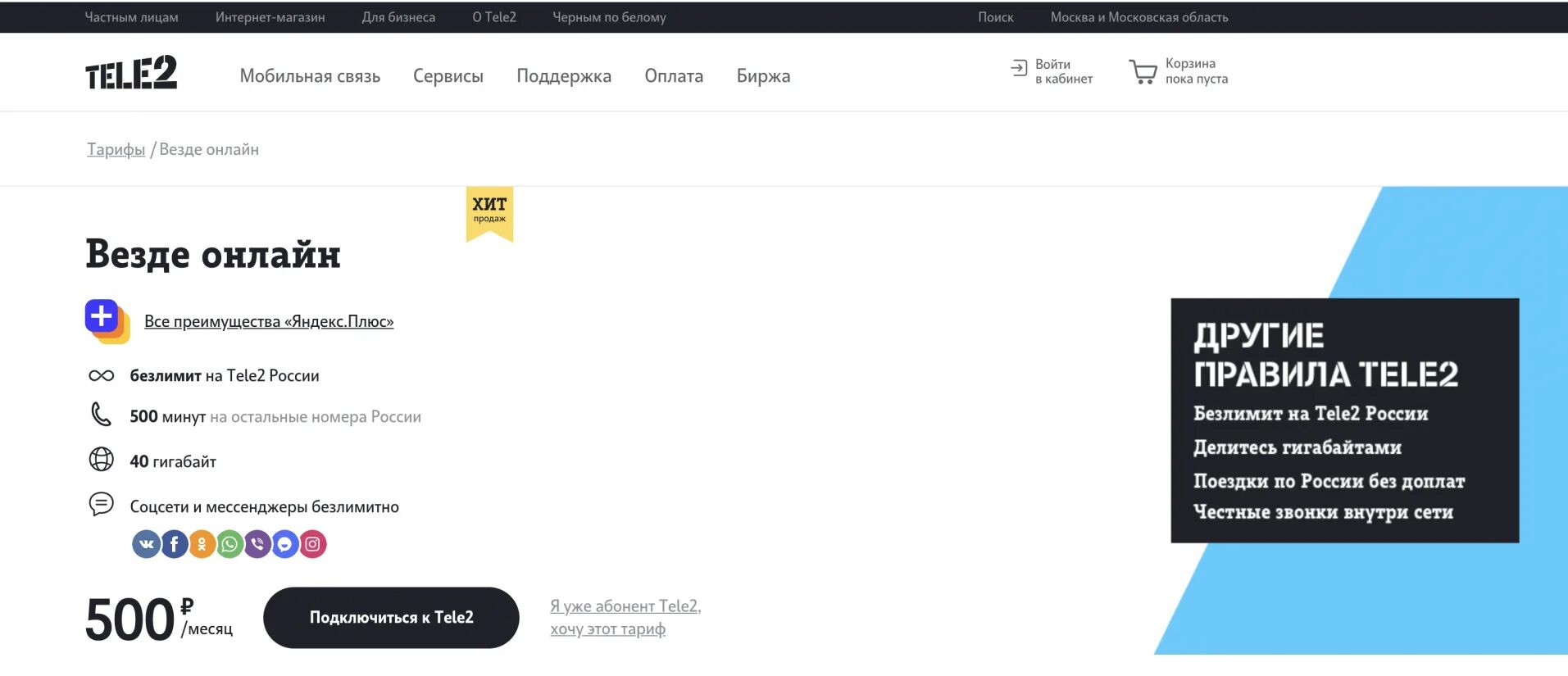Click the infinity unlimited icon
The width and height of the screenshot is (1568, 676).
pos(101,375)
